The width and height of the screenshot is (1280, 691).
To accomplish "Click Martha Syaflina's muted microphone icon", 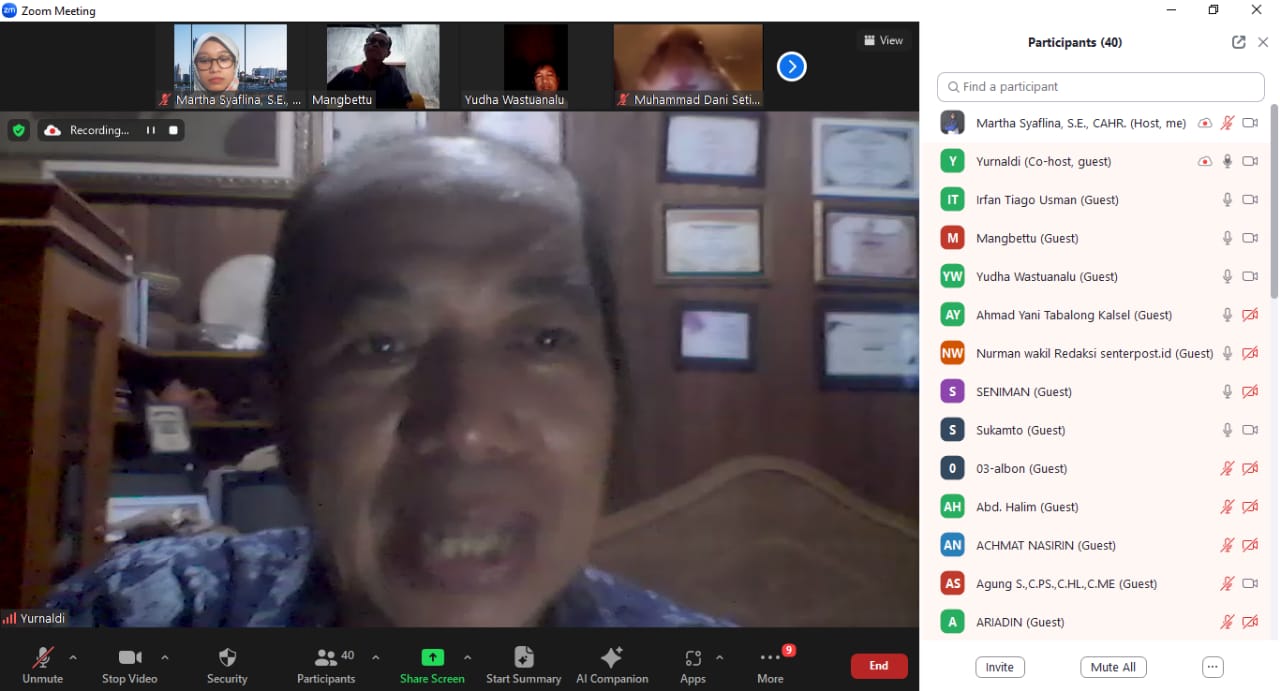I will 1227,123.
